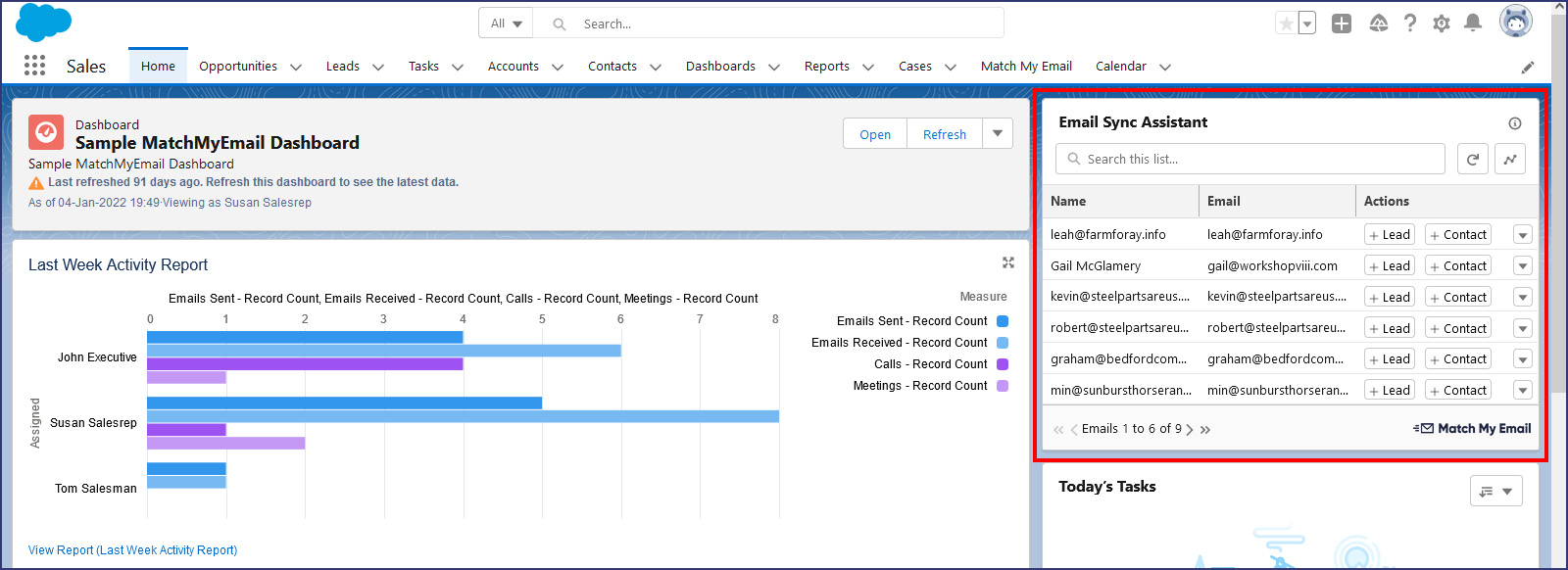Open the dropdown next to the Refresh button
The height and width of the screenshot is (570, 1568).
[x=998, y=133]
